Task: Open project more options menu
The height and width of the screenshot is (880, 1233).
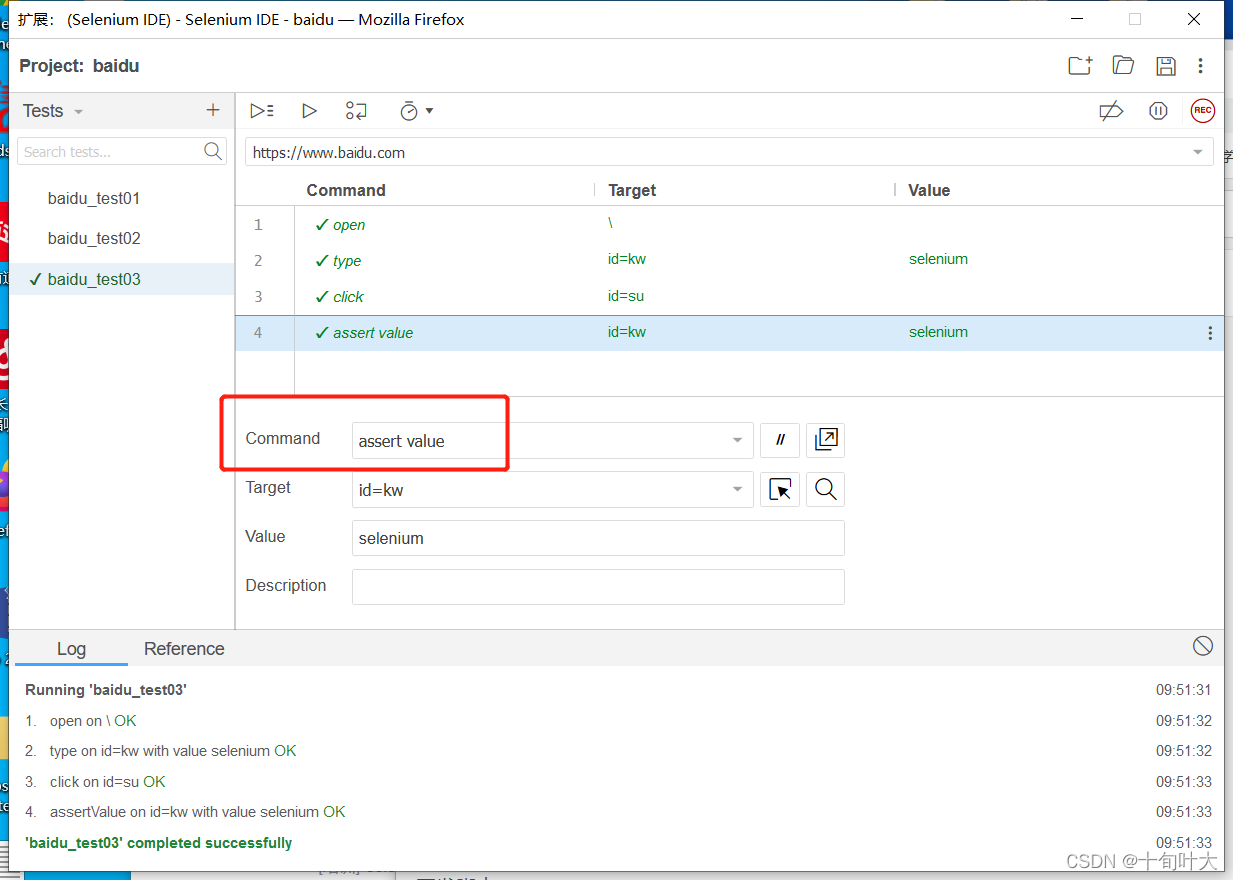Action: 1201,66
